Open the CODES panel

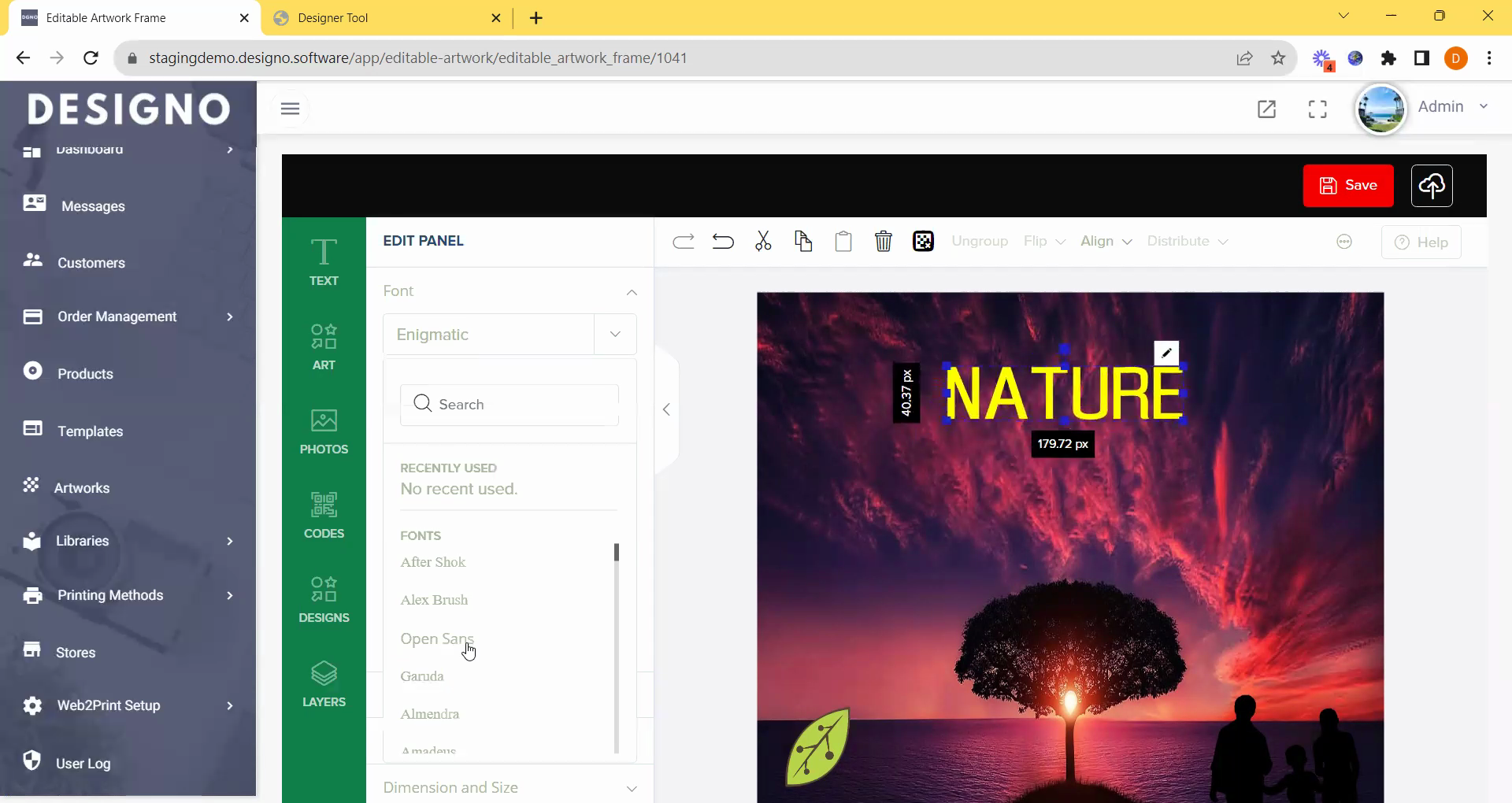[324, 516]
